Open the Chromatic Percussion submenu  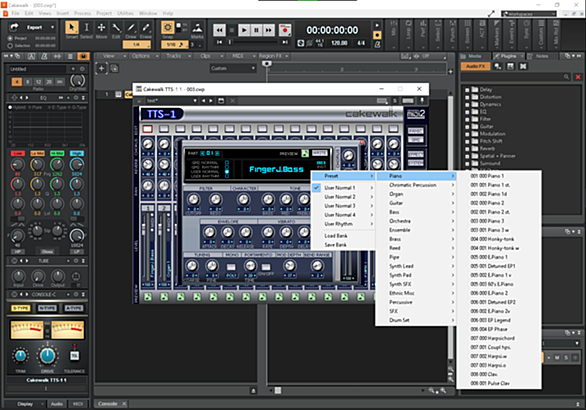tap(416, 185)
